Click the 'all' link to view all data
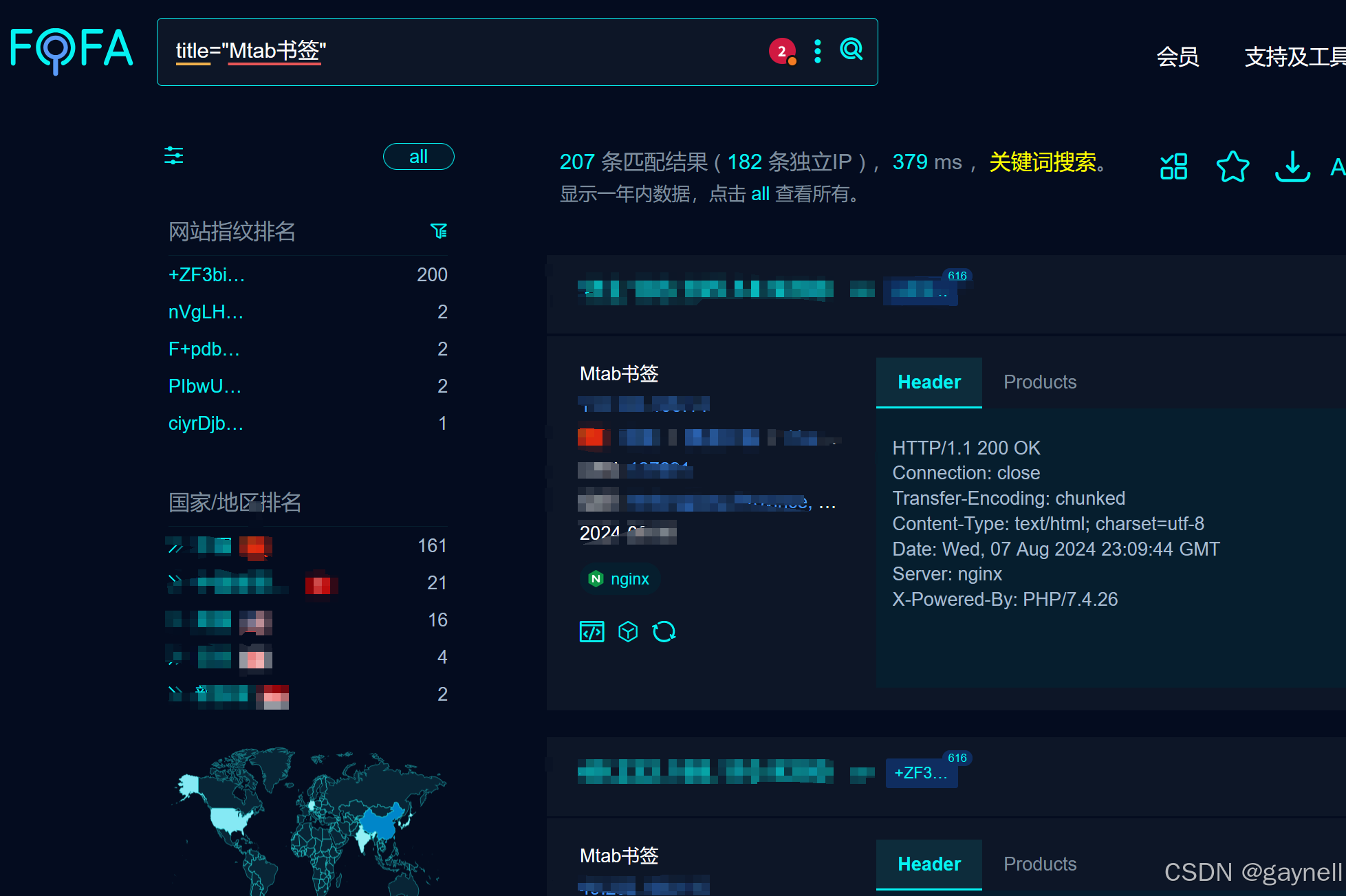 [x=760, y=194]
